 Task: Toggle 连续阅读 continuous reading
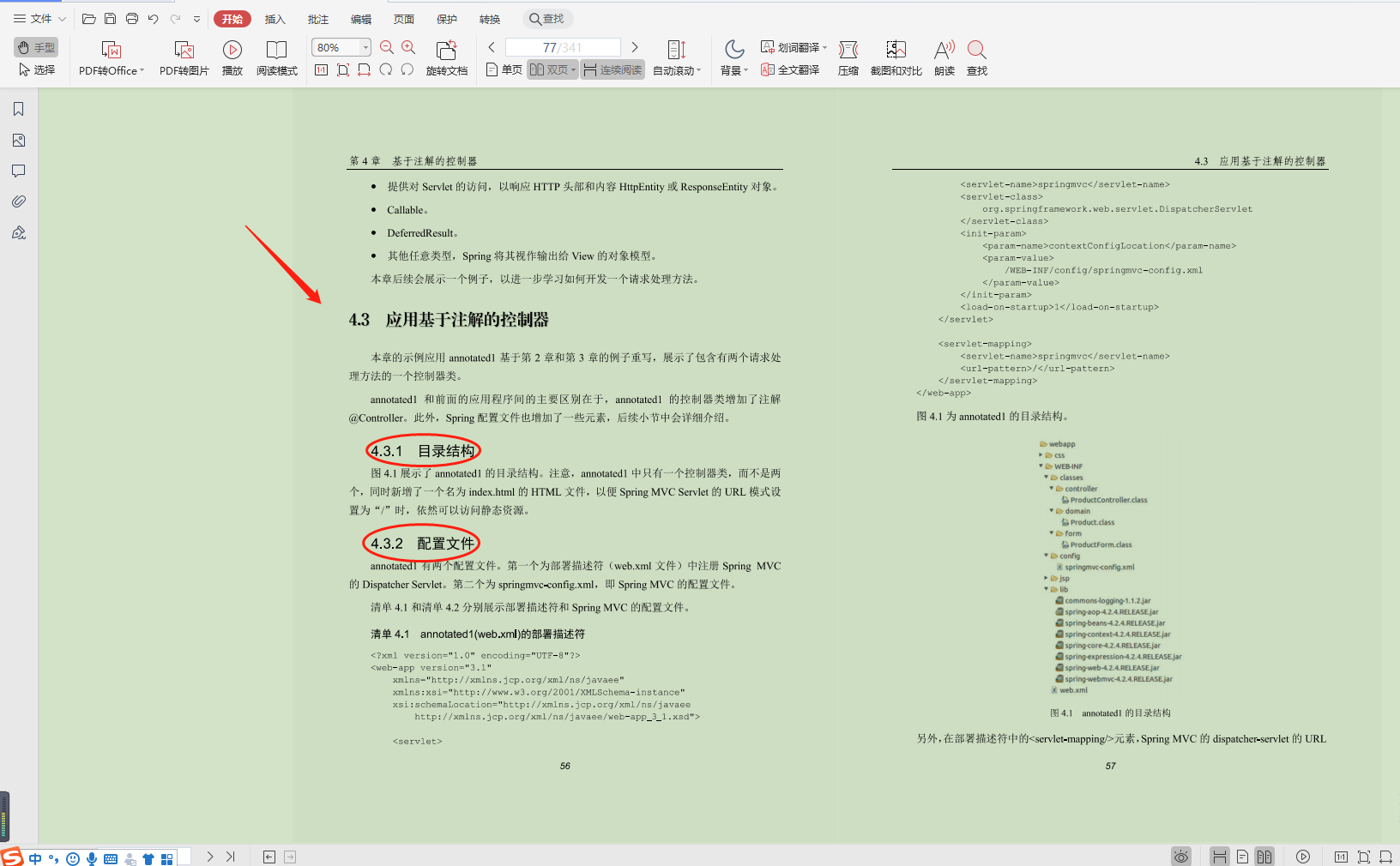click(x=612, y=69)
